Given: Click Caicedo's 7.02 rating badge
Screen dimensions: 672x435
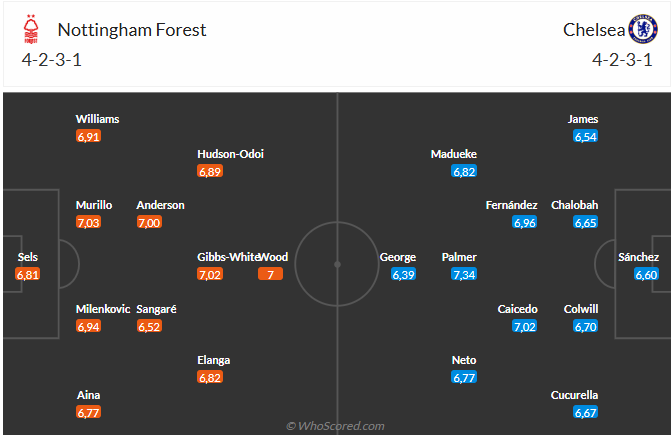Looking at the screenshot, I should click(524, 326).
